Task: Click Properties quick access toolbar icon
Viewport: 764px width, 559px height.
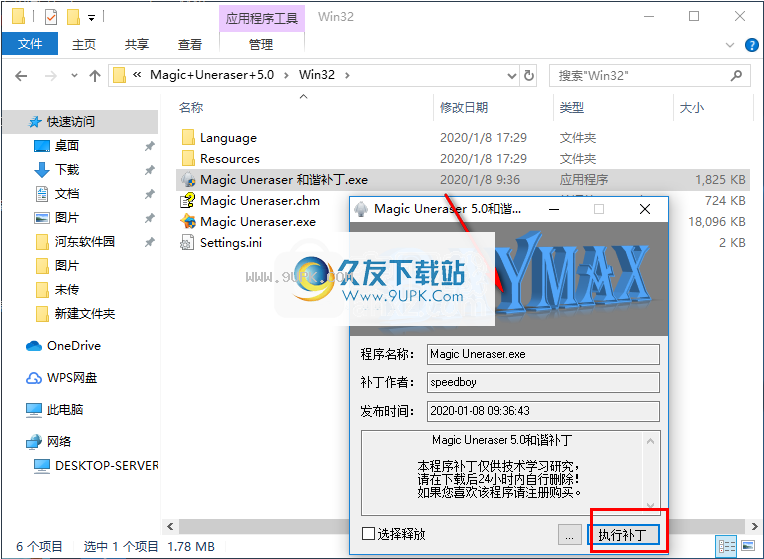Action: pyautogui.click(x=51, y=18)
